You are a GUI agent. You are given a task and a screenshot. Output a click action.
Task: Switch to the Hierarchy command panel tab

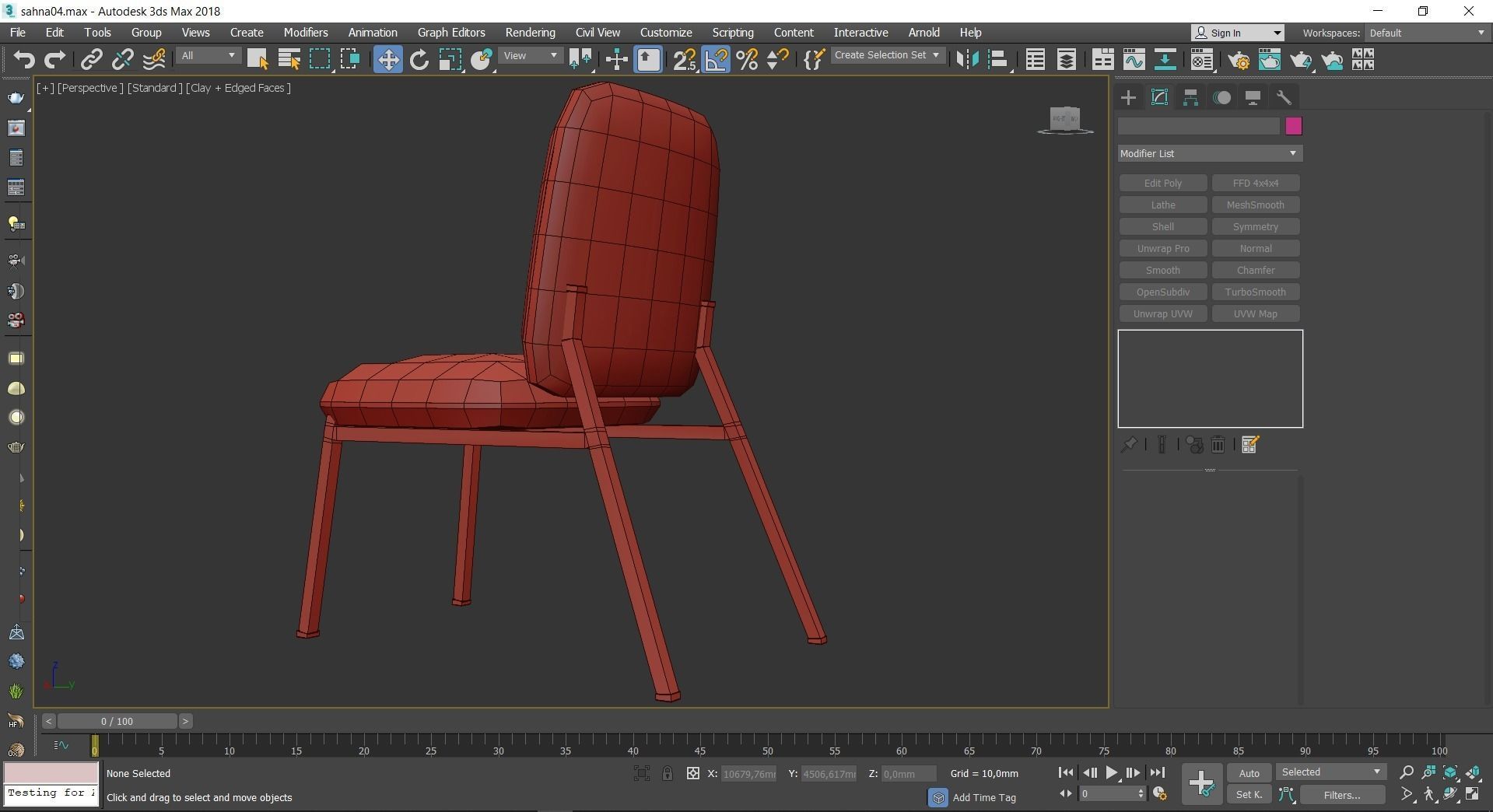[1190, 97]
